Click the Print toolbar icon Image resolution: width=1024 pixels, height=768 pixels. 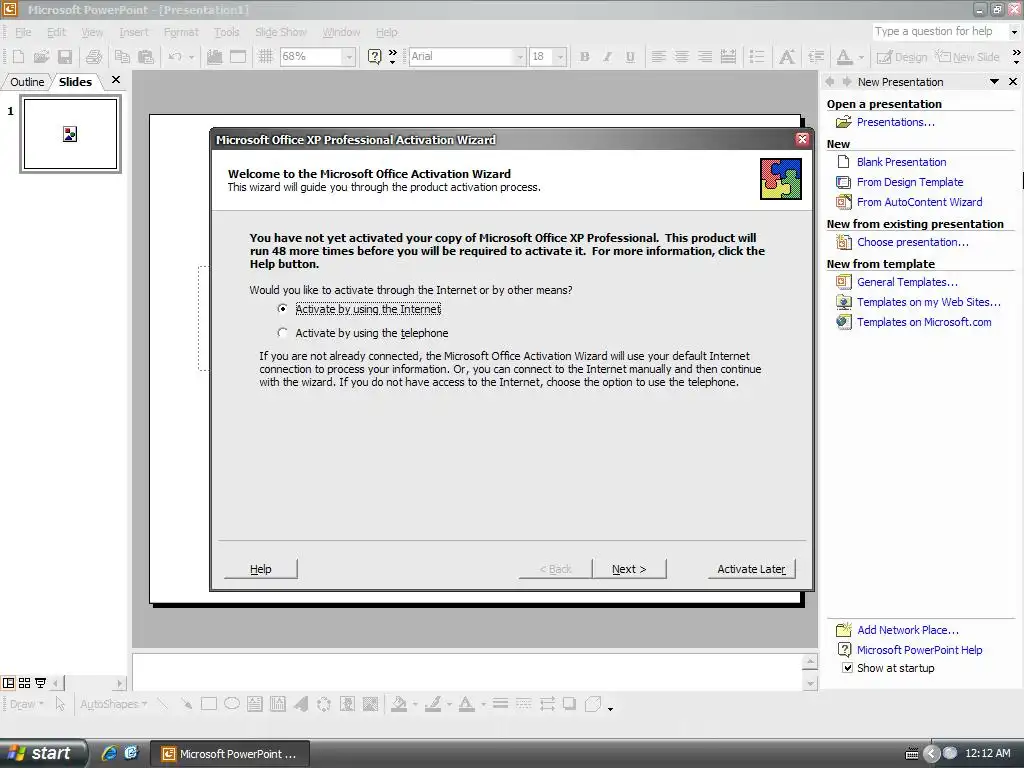(x=93, y=57)
